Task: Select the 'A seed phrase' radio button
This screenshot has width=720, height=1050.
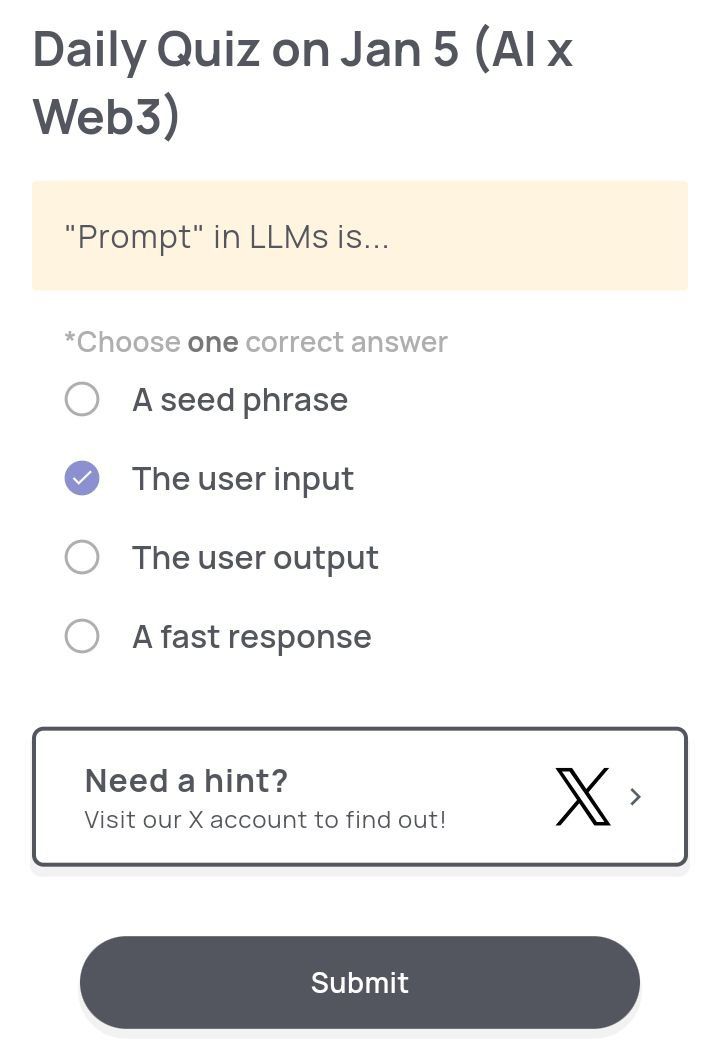Action: click(x=82, y=399)
